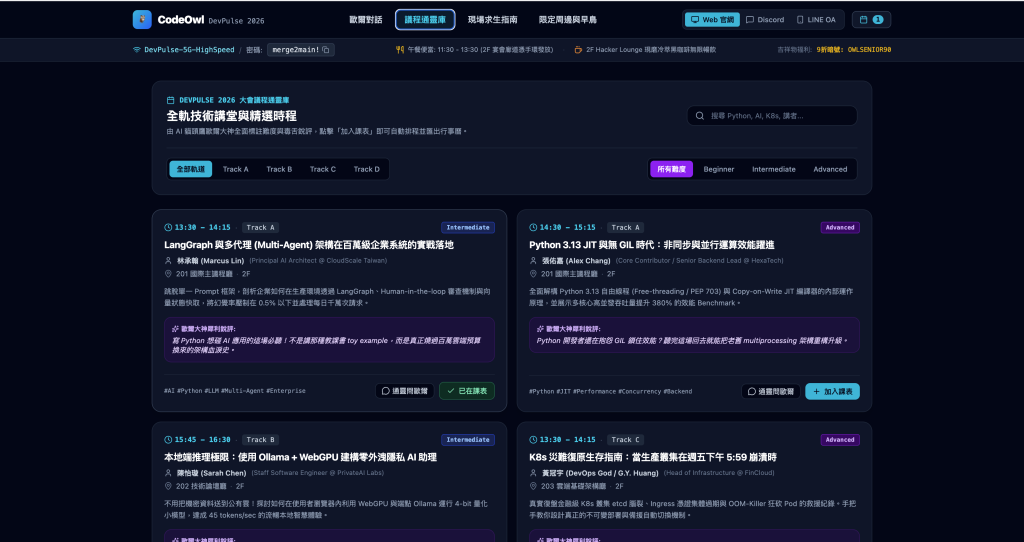Click the calendar icon beside DEVPULSE 2026 heading
Image resolution: width=1024 pixels, height=542 pixels.
tap(170, 100)
